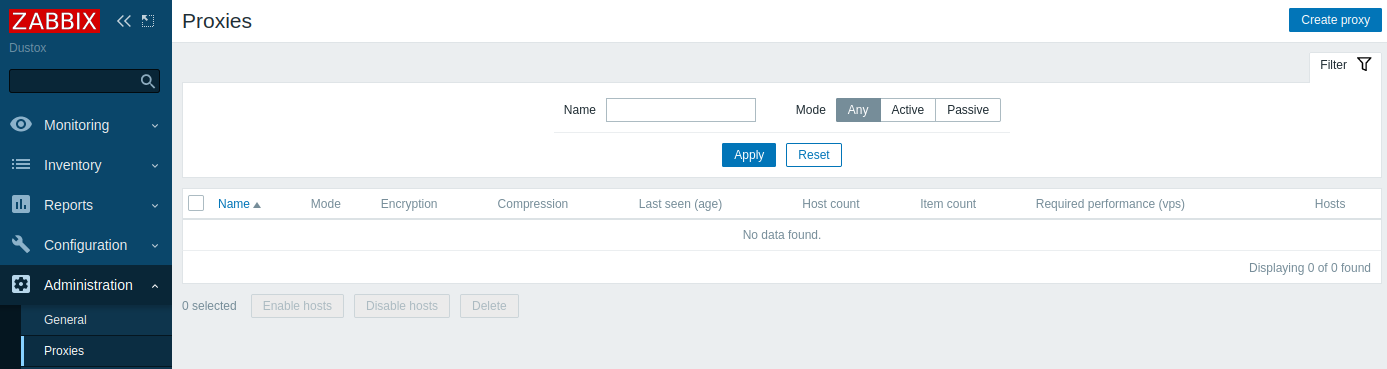Click the Configuration wrench icon
This screenshot has width=1387, height=369.
[x=21, y=245]
